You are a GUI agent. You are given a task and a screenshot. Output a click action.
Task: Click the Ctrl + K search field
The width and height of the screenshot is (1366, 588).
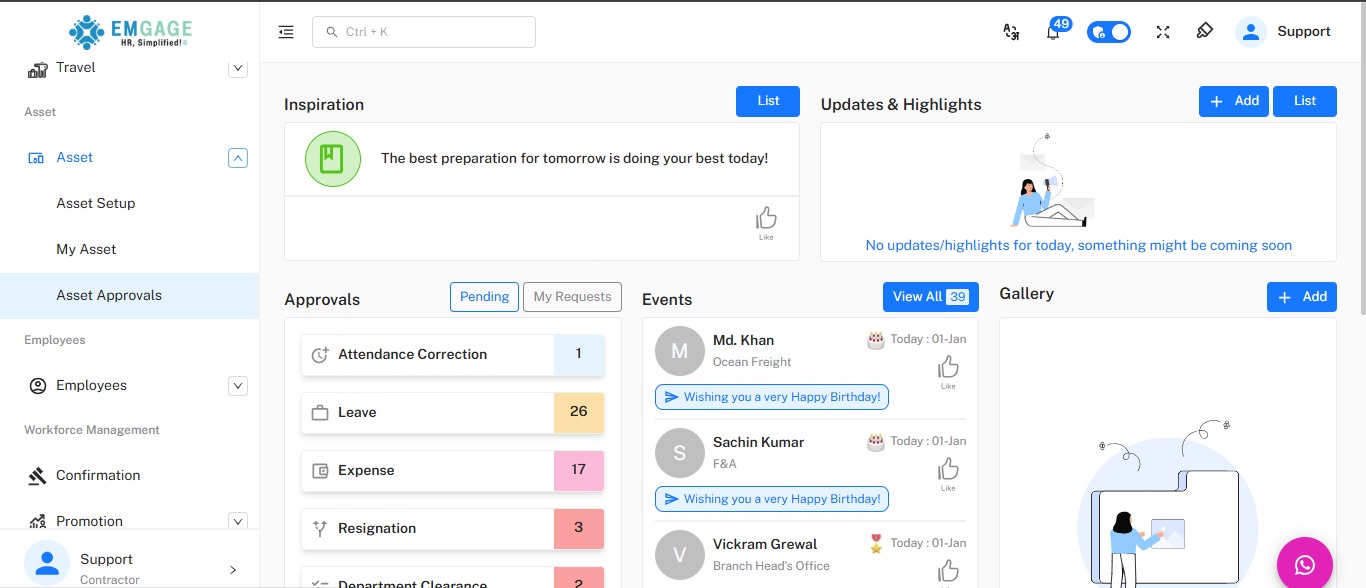click(x=424, y=31)
